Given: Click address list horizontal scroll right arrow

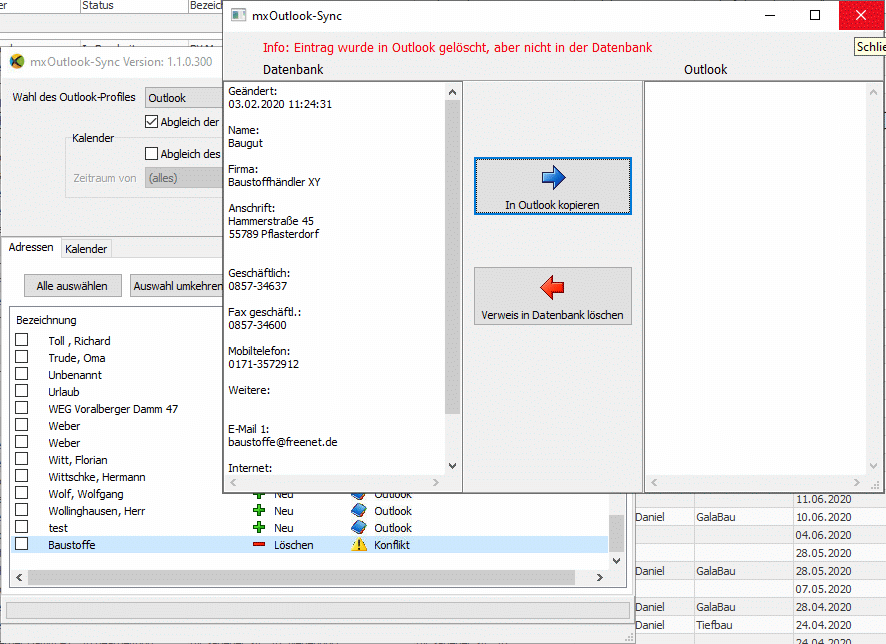Looking at the screenshot, I should [x=600, y=577].
